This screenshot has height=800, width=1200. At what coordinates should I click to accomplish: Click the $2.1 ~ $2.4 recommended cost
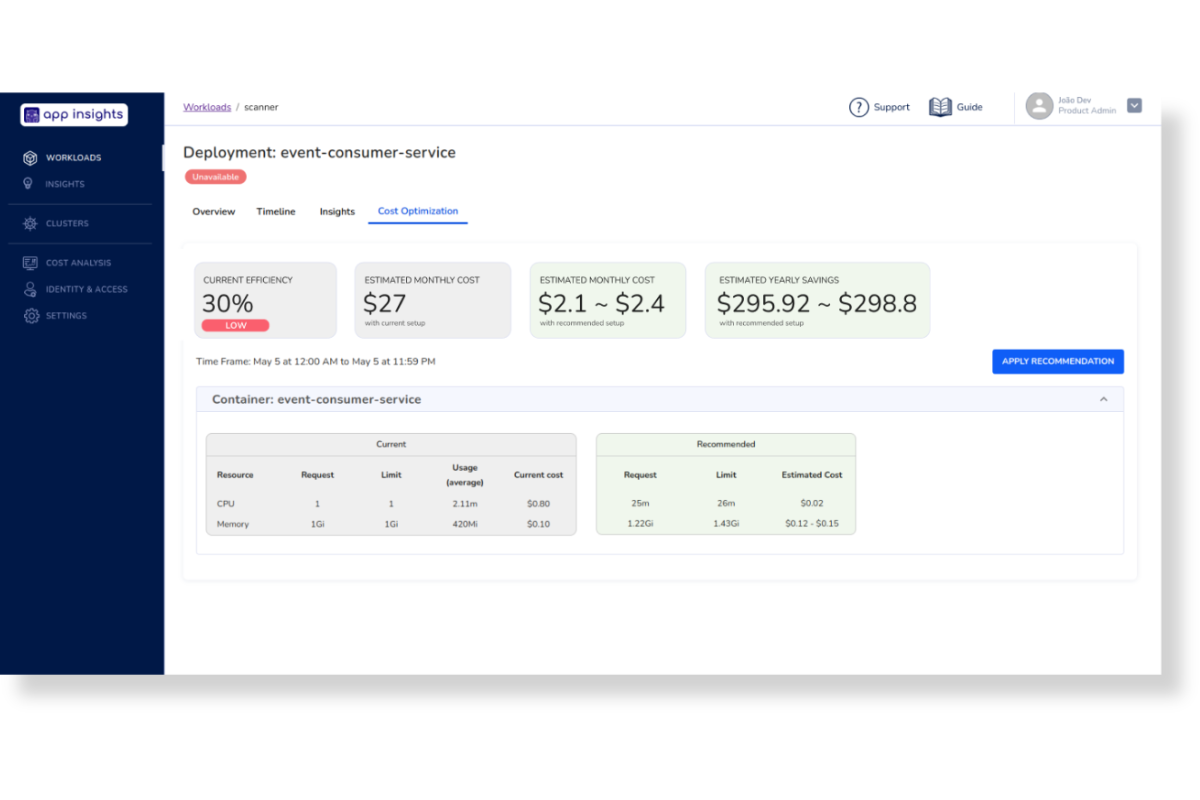602,303
